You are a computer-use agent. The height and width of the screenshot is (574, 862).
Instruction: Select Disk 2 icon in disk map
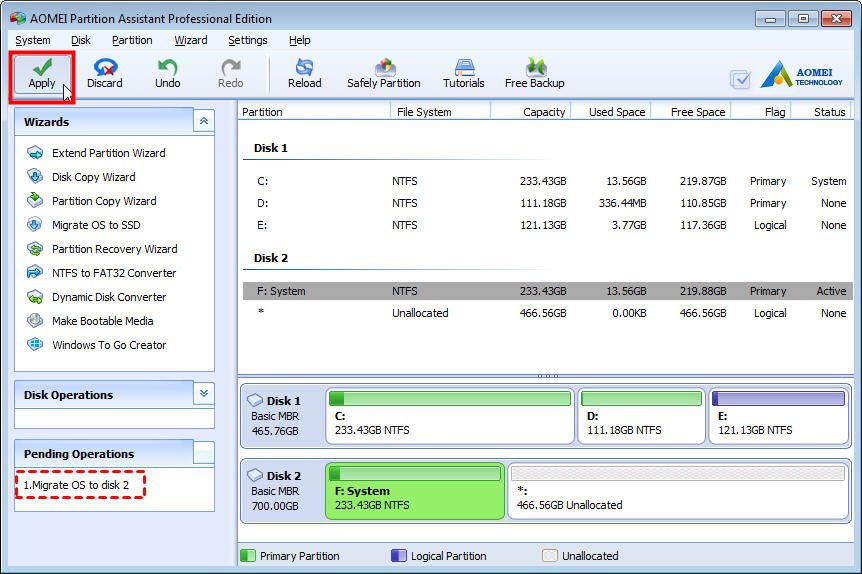[x=255, y=475]
